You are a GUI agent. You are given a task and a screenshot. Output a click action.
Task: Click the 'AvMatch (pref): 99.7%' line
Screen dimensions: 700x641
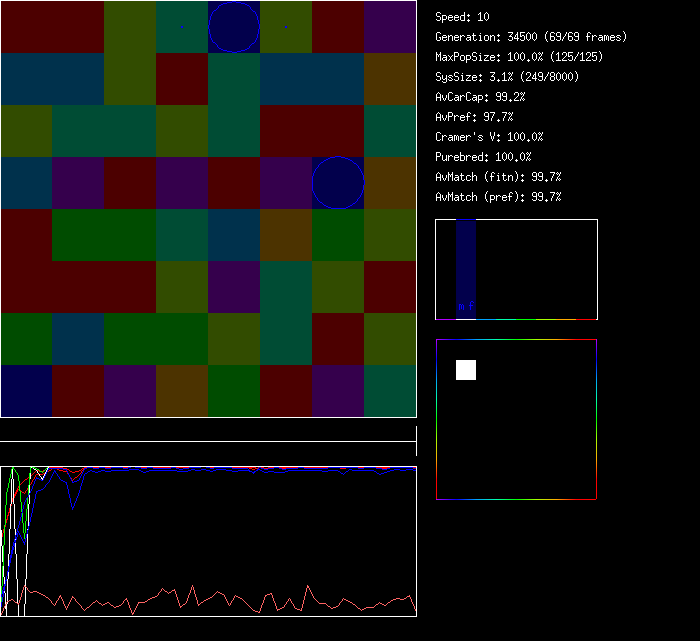tap(498, 197)
